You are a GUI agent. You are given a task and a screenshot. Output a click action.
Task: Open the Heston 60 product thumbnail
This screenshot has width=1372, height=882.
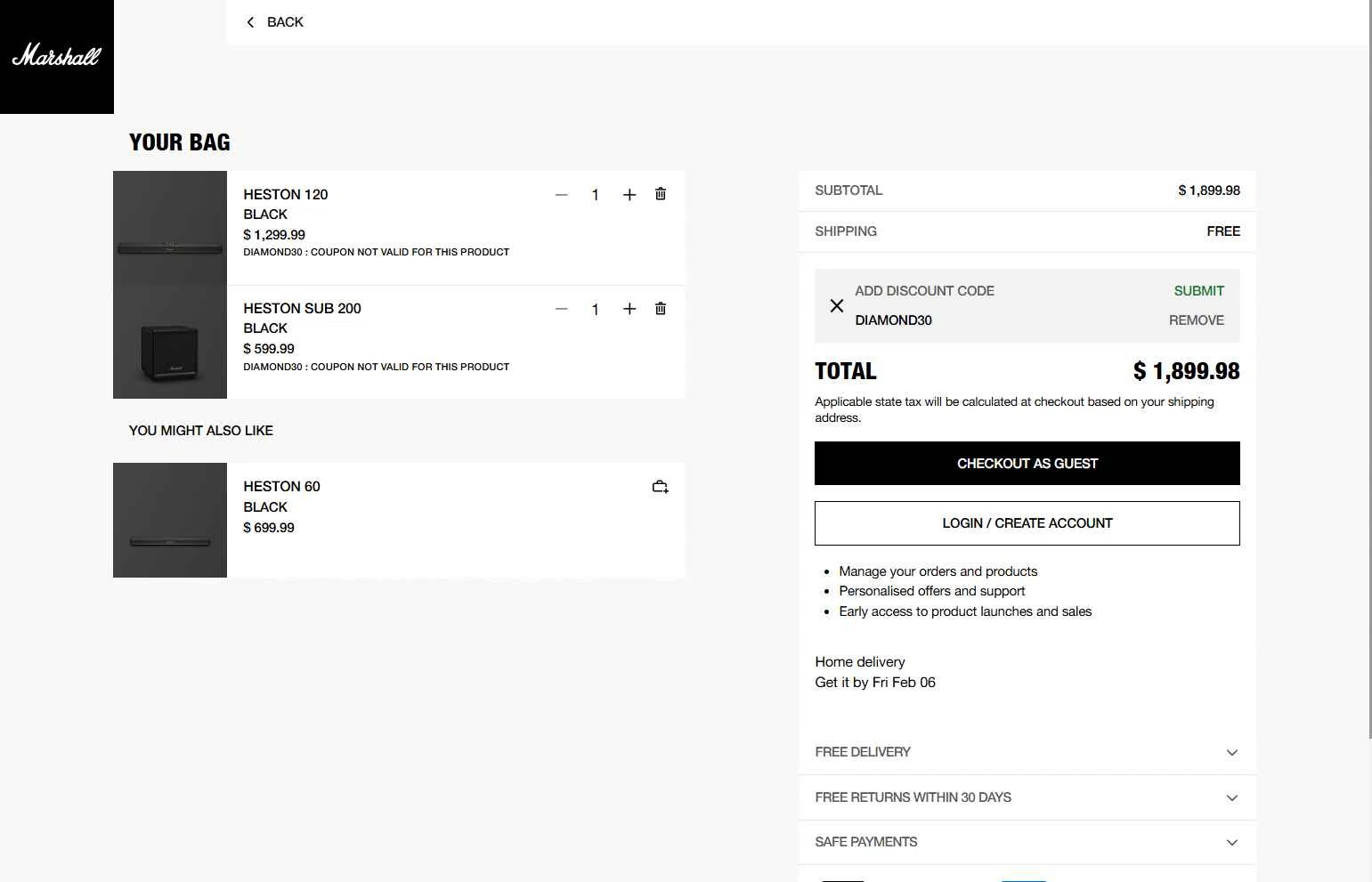click(170, 520)
